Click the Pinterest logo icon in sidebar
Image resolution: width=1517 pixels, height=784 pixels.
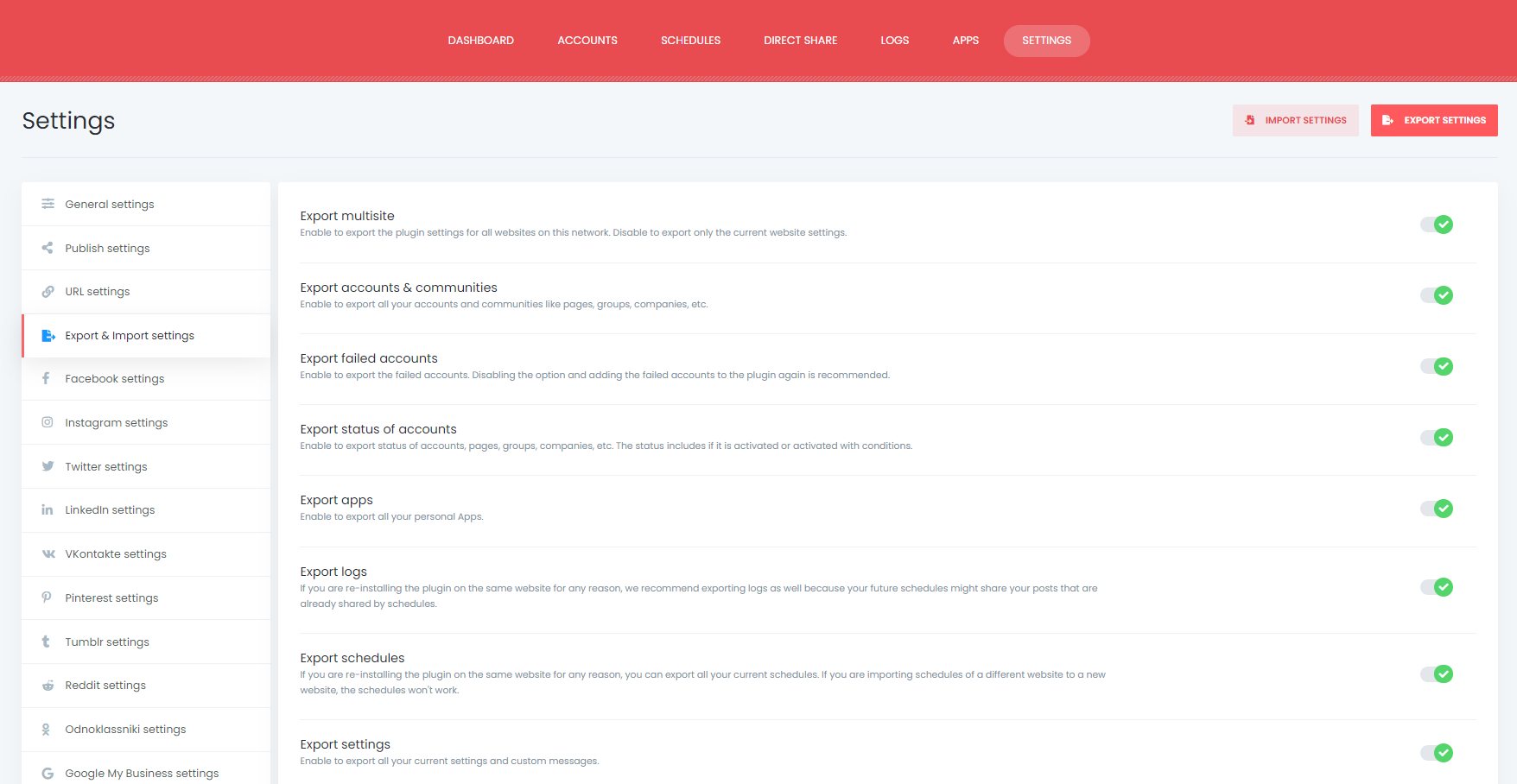point(47,597)
